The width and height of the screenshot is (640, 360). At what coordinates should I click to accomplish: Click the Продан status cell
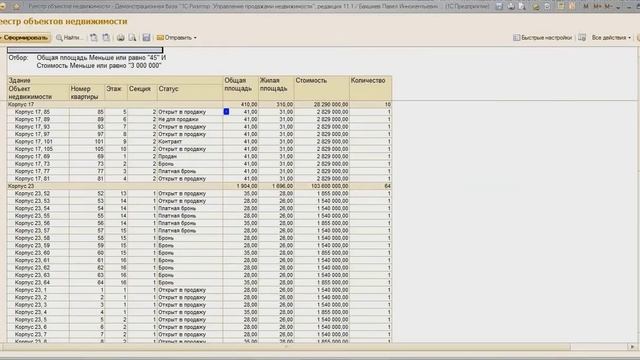pyautogui.click(x=190, y=156)
